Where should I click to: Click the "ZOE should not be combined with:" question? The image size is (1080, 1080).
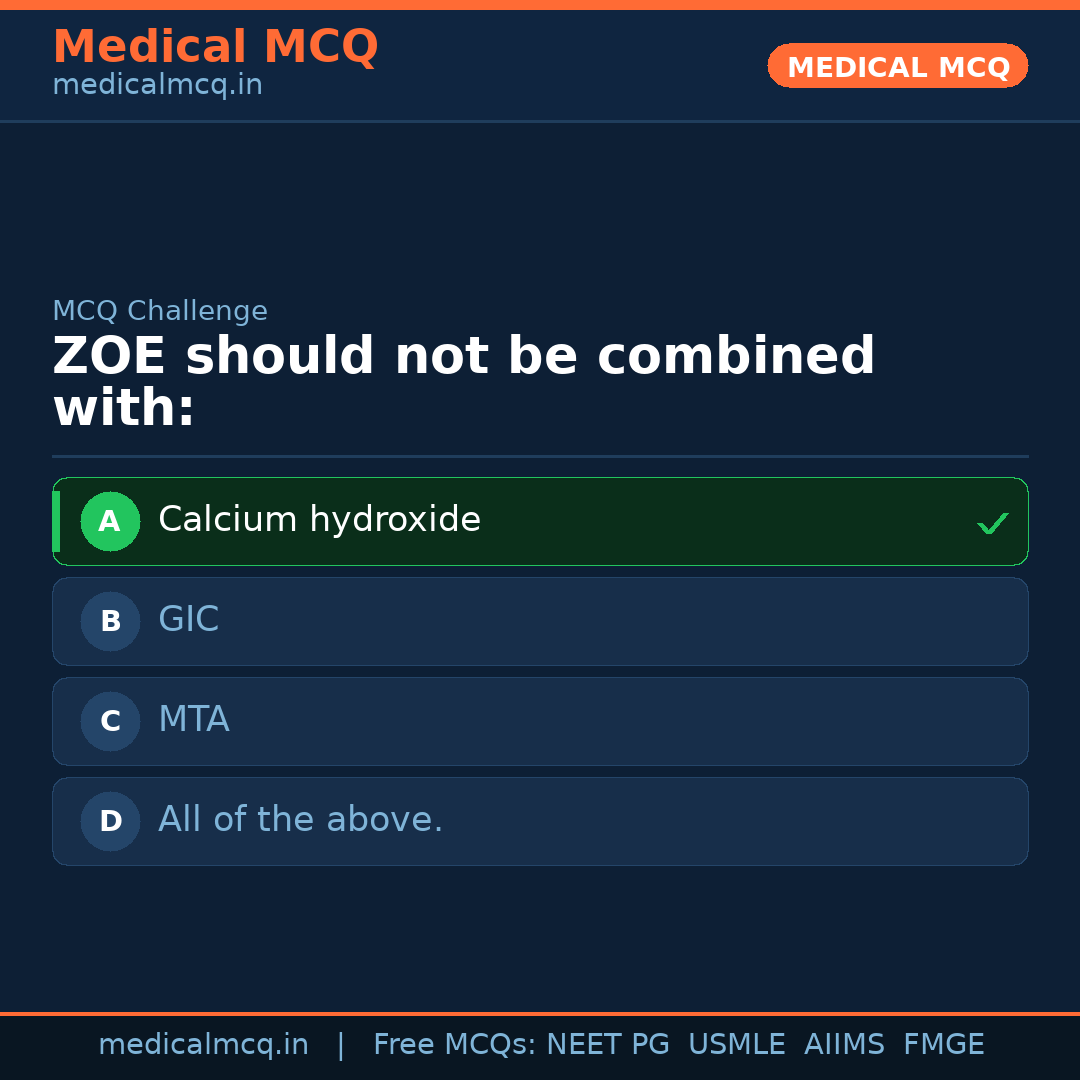tap(463, 383)
